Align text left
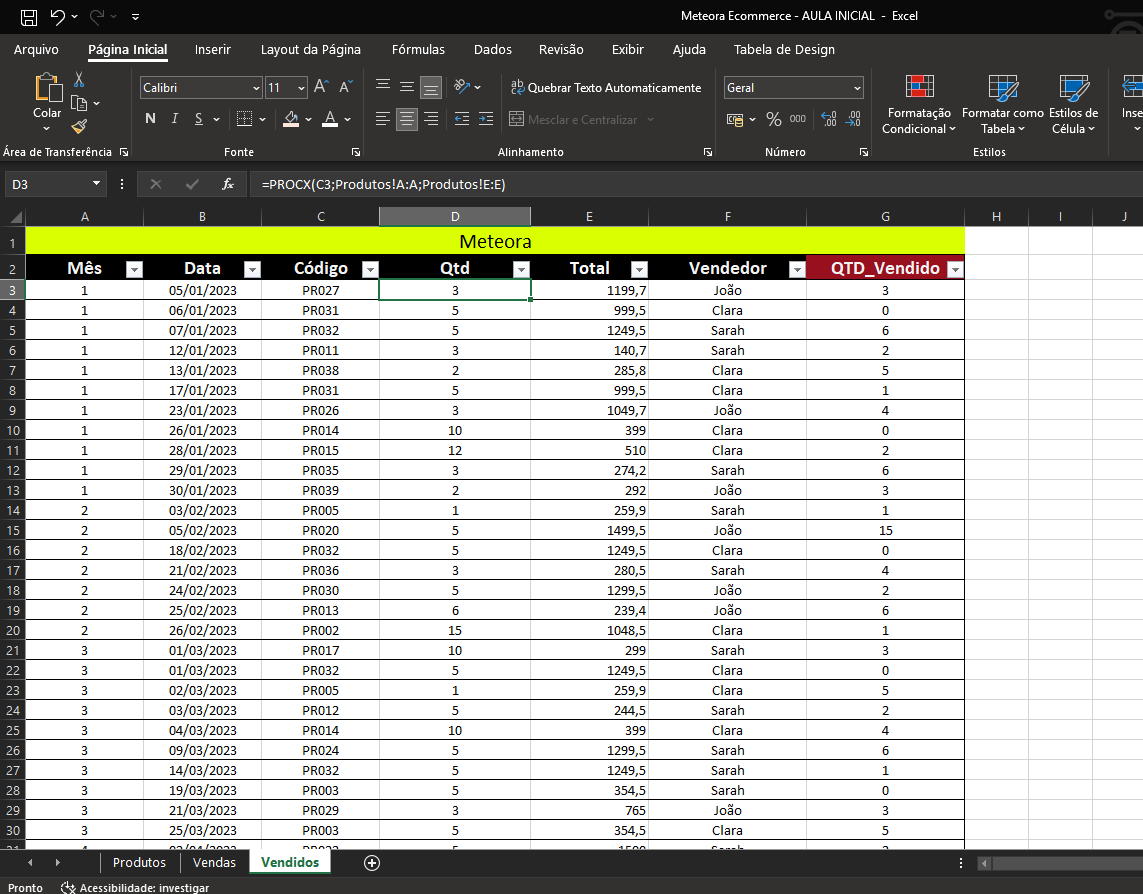1143x894 pixels. tap(383, 119)
